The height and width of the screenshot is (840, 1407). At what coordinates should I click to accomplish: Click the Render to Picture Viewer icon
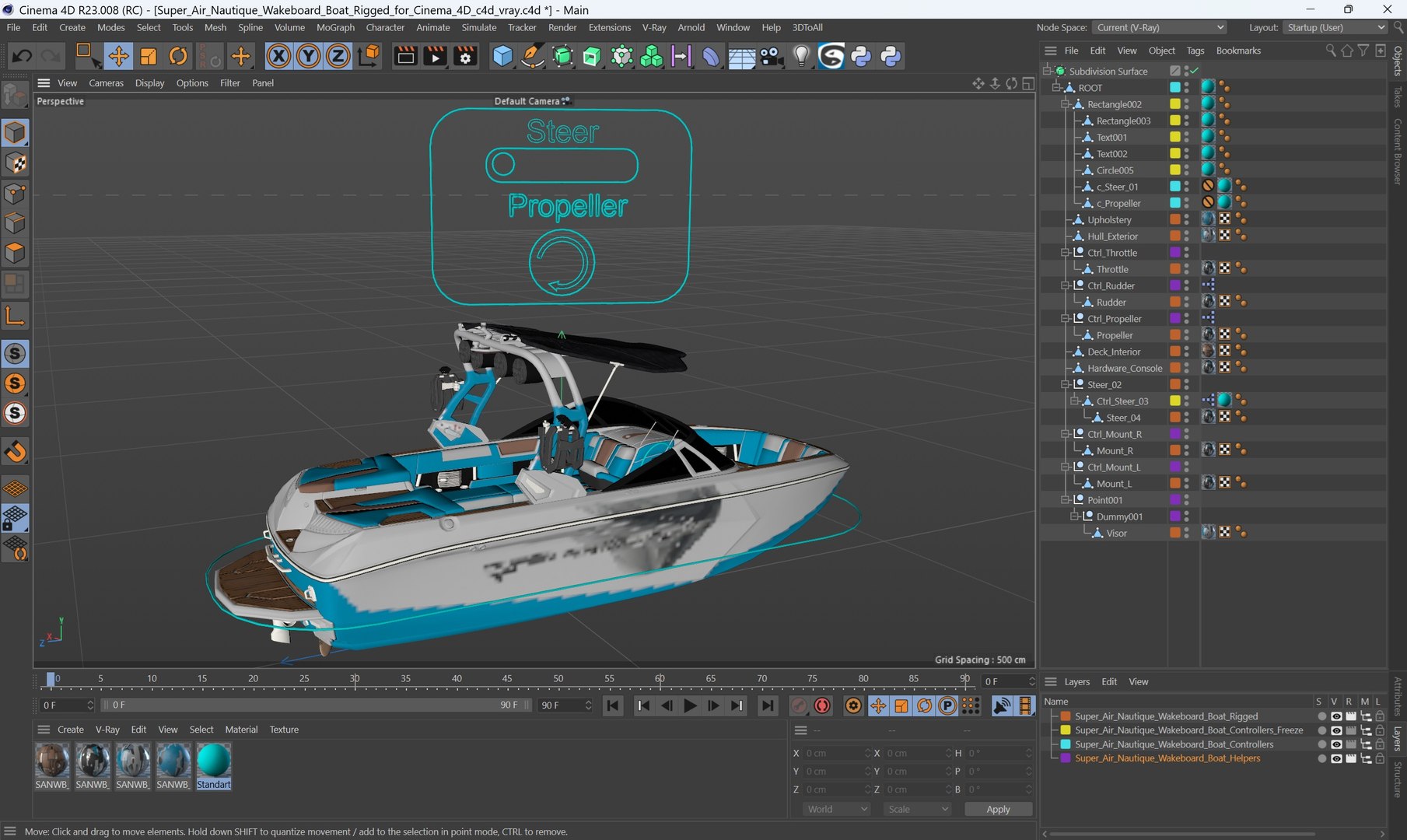[x=435, y=56]
